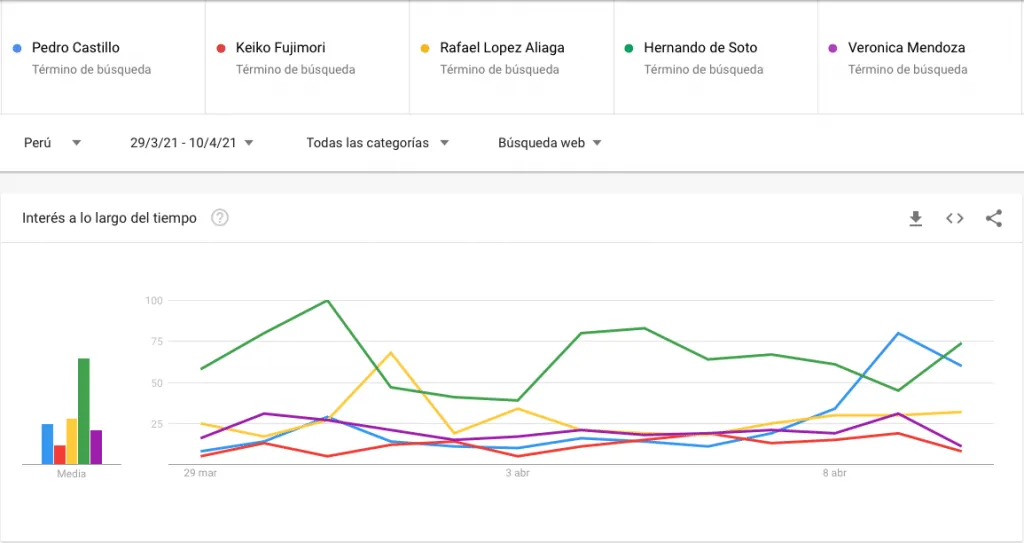Click the '100' y-axis value
The height and width of the screenshot is (543, 1024).
[x=153, y=301]
